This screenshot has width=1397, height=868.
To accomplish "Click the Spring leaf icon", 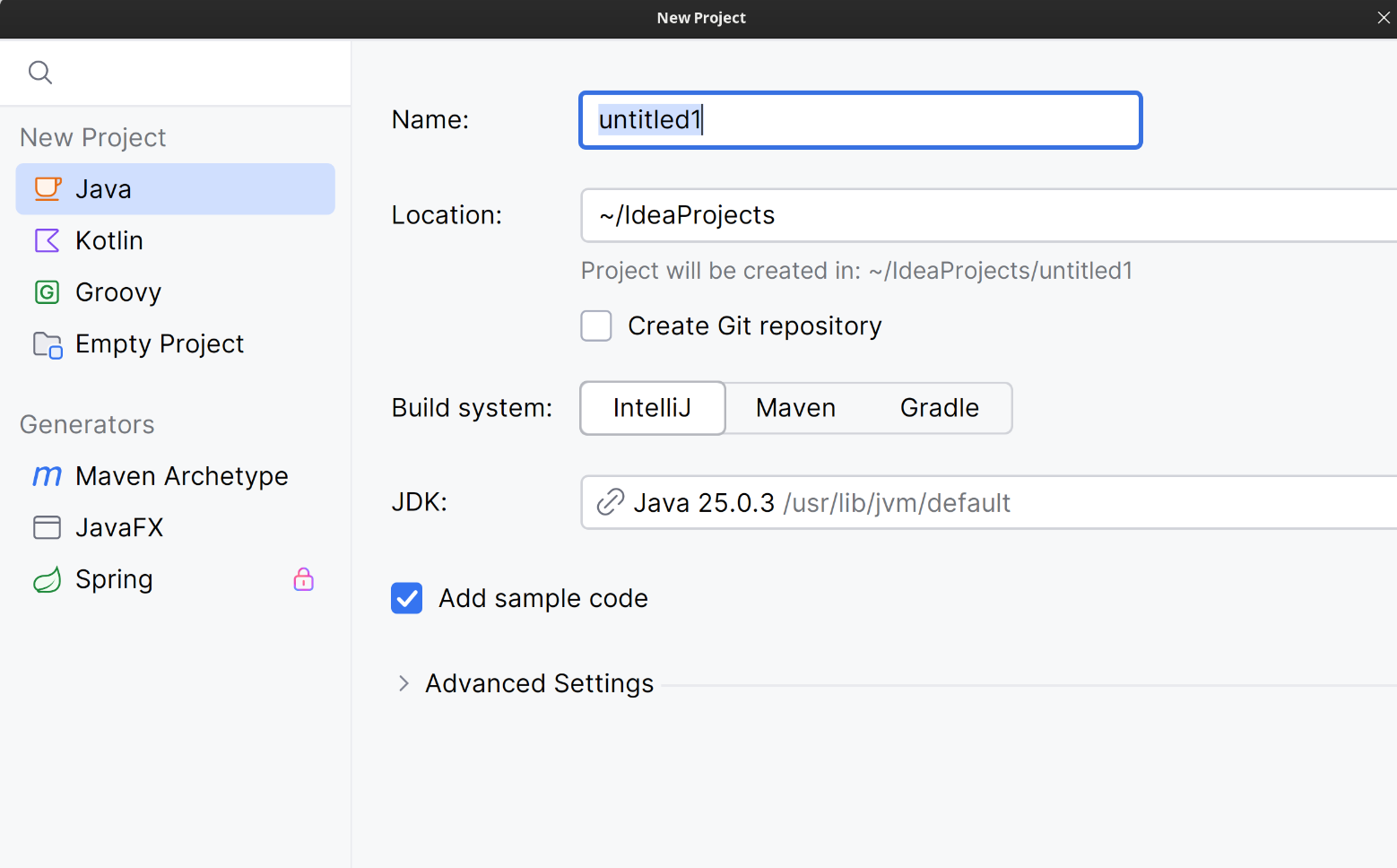I will pos(47,579).
